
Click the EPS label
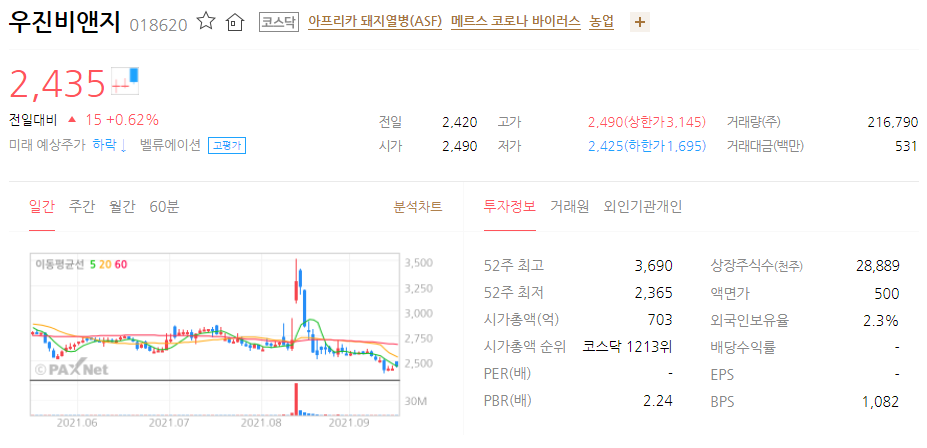point(722,374)
